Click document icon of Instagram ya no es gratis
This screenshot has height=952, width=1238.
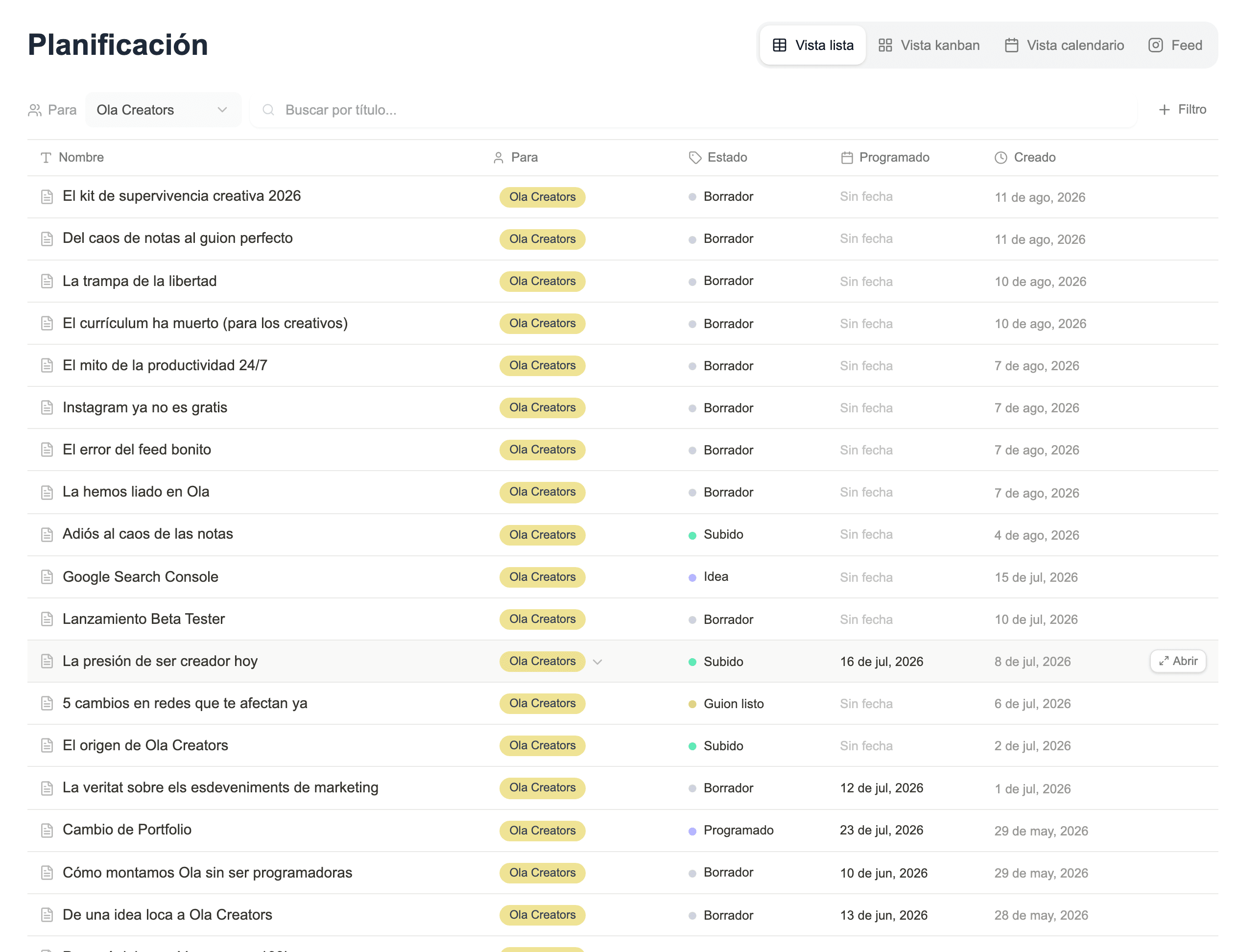click(x=47, y=407)
